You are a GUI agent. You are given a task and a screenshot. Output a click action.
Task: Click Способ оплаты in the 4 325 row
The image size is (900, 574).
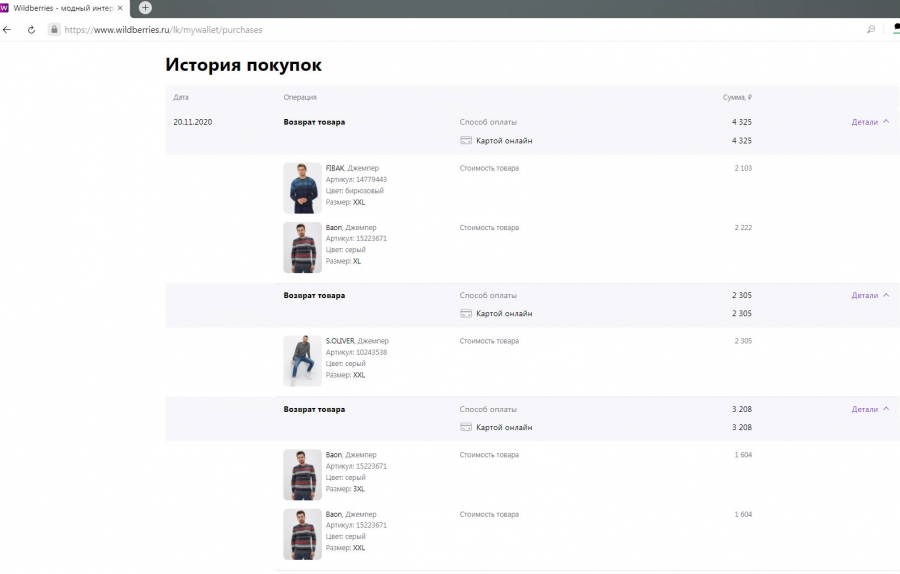[488, 122]
